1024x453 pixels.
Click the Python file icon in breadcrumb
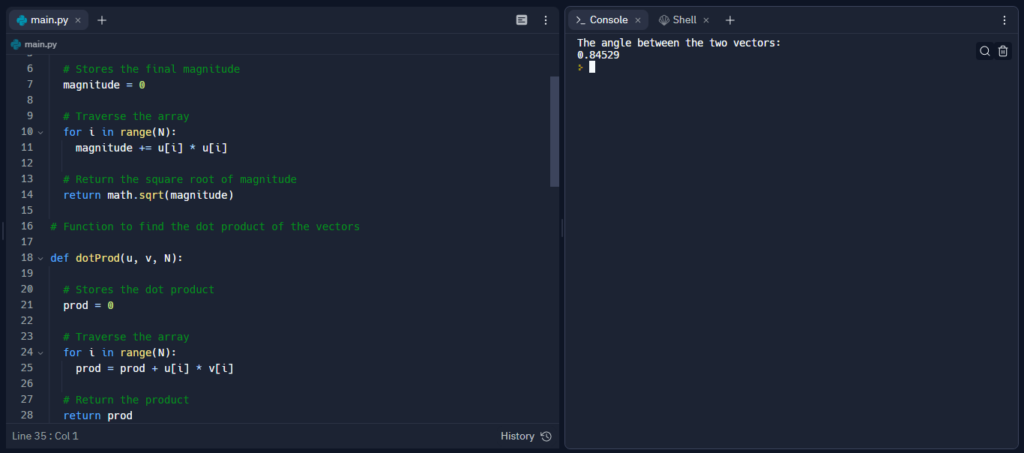click(16, 44)
